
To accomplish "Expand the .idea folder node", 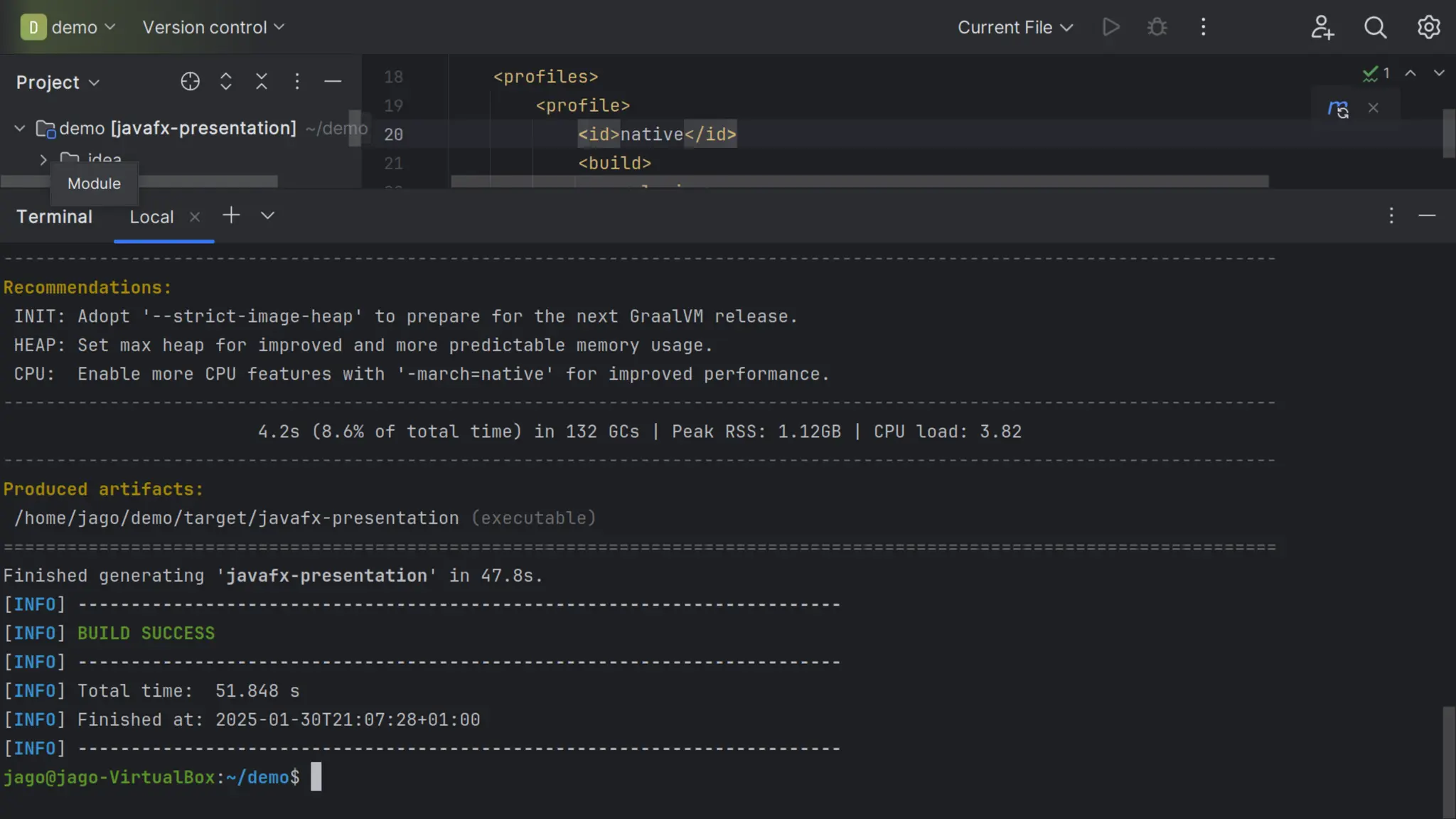I will tap(43, 159).
